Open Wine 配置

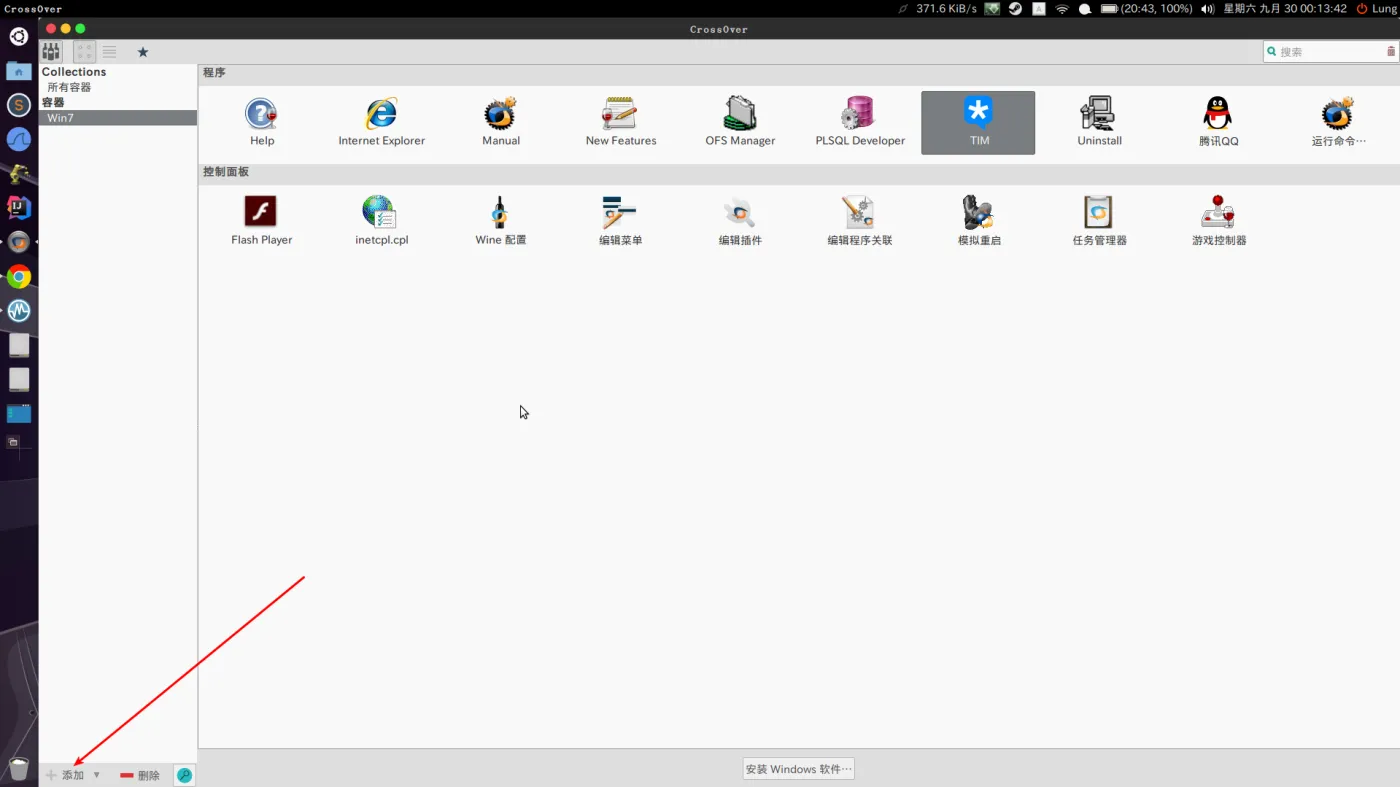[500, 220]
